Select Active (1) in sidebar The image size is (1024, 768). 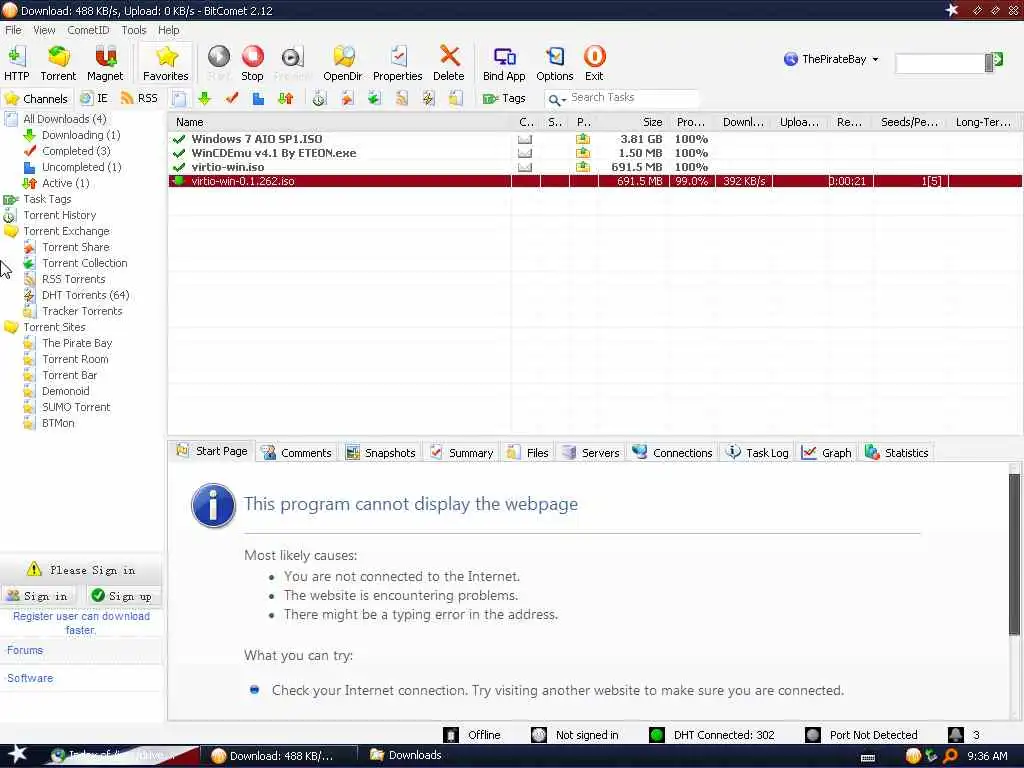(65, 183)
